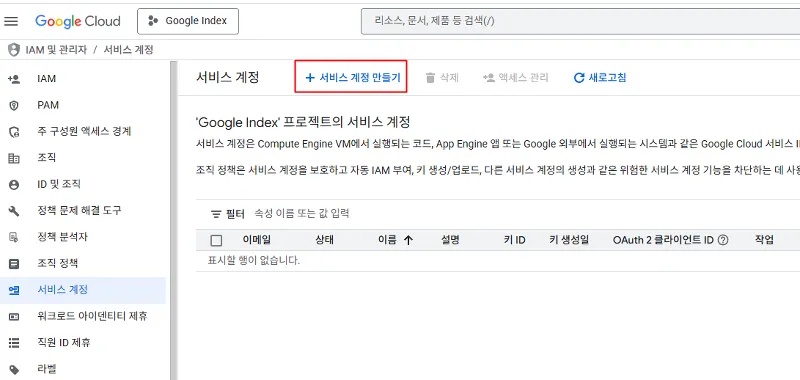Open IAM in the sidebar
The height and width of the screenshot is (380, 800).
pyautogui.click(x=46, y=79)
